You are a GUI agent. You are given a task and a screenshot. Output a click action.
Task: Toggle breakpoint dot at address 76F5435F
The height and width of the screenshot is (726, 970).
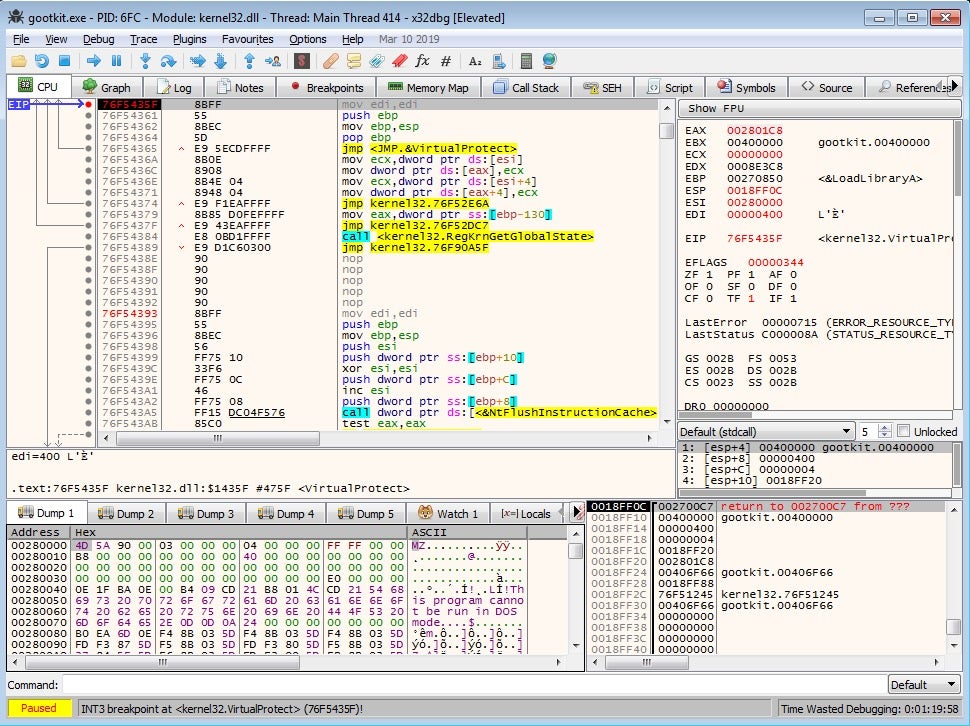click(89, 104)
